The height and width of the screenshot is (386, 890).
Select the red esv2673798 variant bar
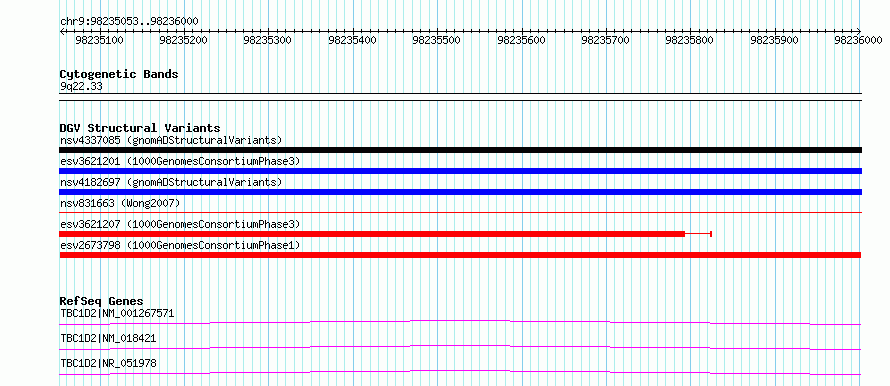(460, 255)
